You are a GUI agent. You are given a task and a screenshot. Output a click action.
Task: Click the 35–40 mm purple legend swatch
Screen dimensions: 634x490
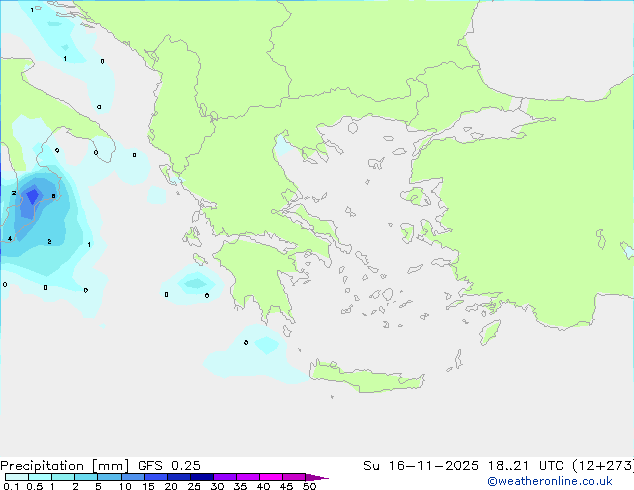click(247, 477)
